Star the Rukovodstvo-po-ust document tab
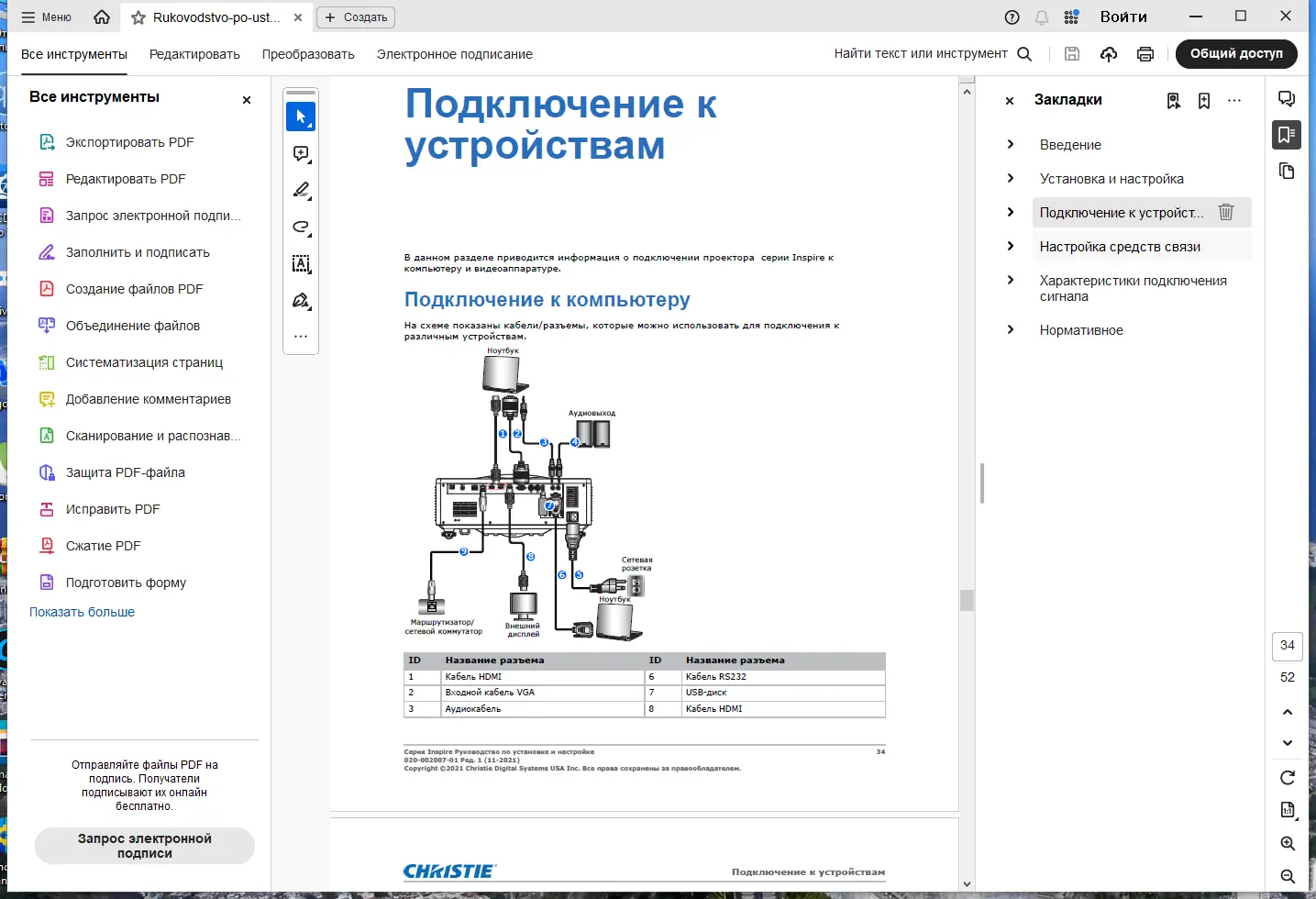This screenshot has height=899, width=1316. [138, 17]
